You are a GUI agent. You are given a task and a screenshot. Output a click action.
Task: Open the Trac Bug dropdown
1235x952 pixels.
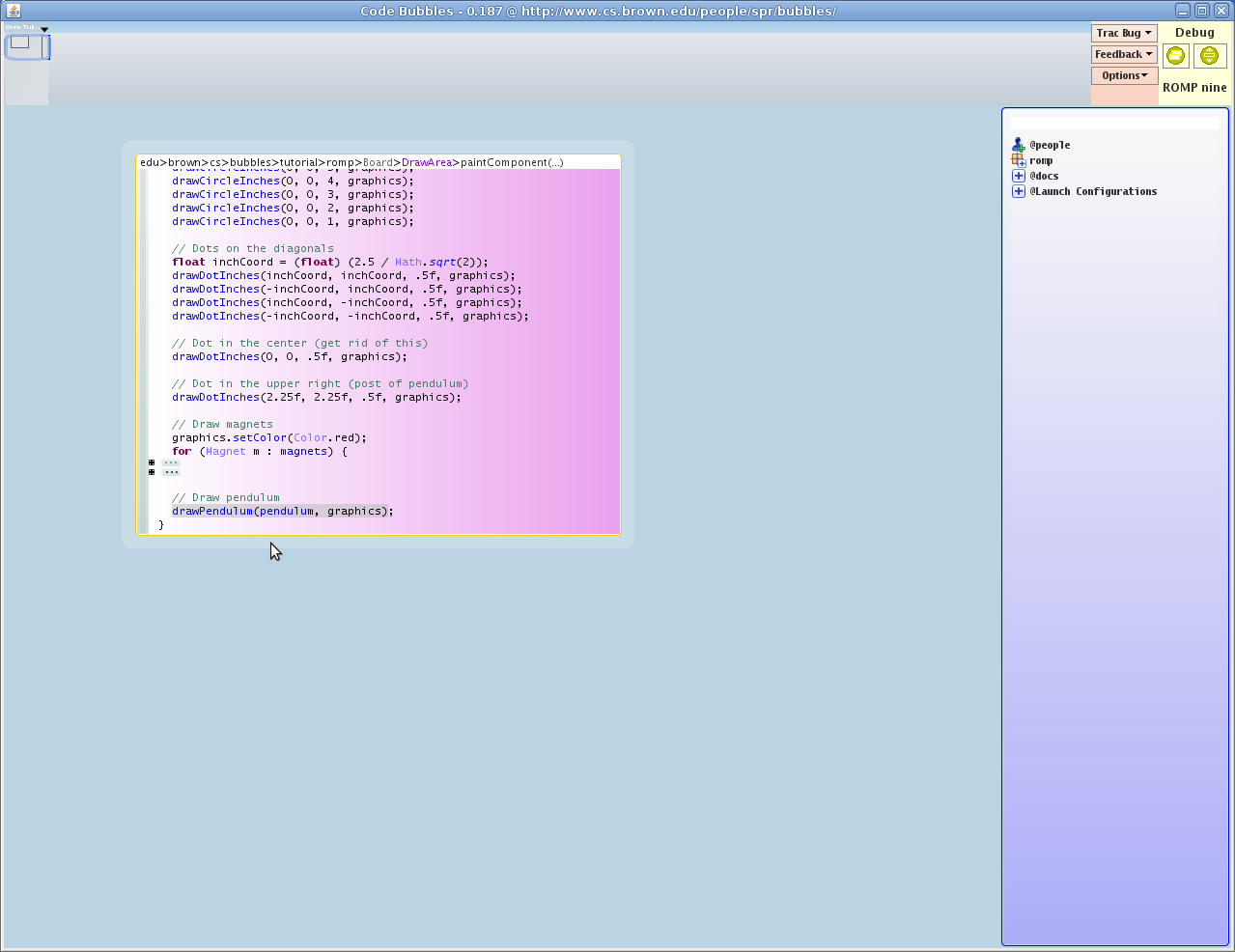coord(1124,33)
